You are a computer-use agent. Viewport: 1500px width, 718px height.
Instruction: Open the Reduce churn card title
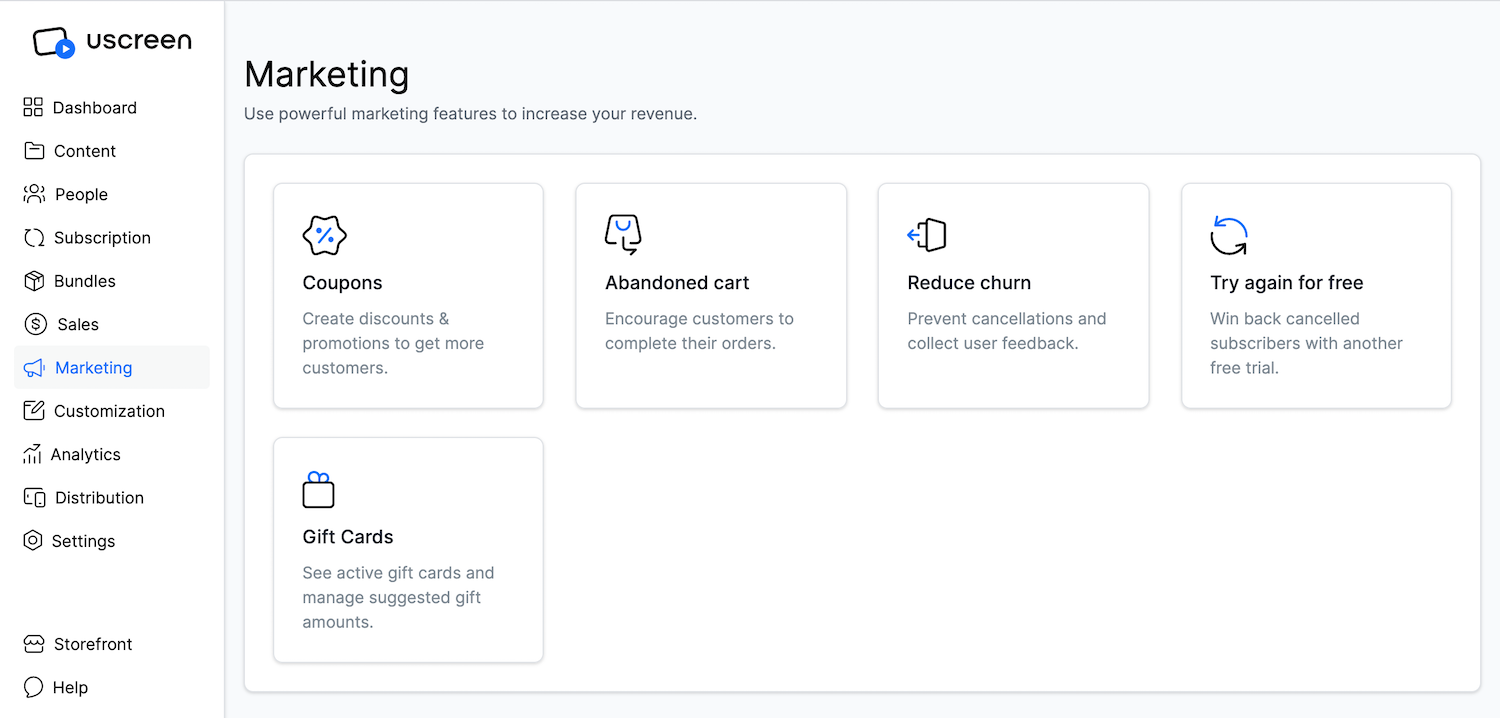pos(969,283)
